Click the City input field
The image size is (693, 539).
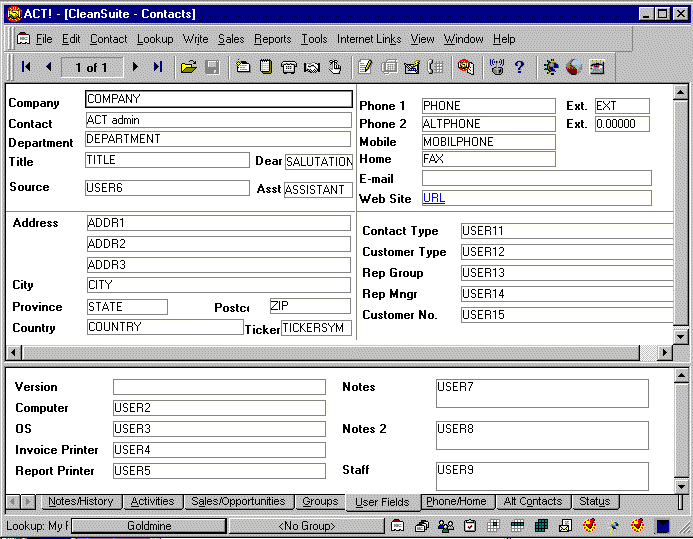point(219,285)
